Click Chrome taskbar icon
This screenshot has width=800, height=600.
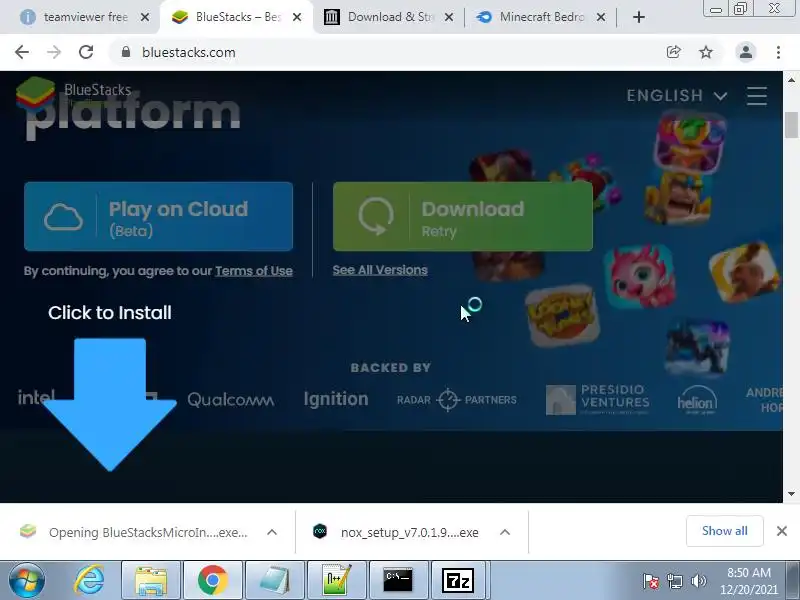tap(213, 580)
